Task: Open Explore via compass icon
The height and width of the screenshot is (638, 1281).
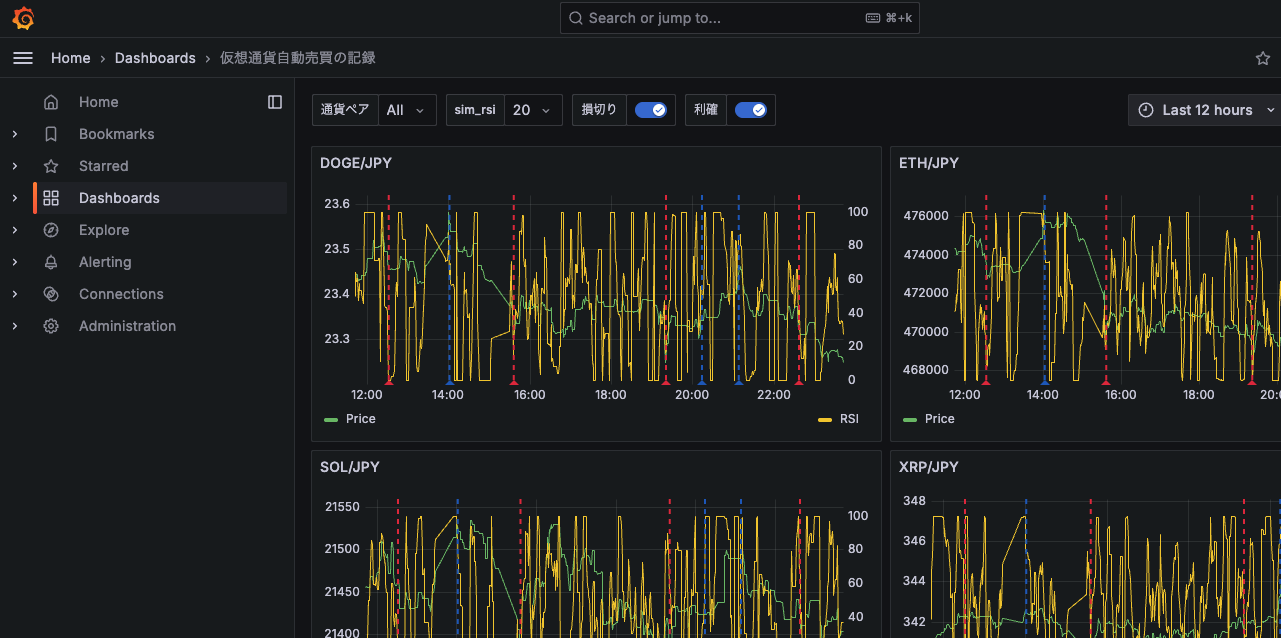Action: point(51,230)
